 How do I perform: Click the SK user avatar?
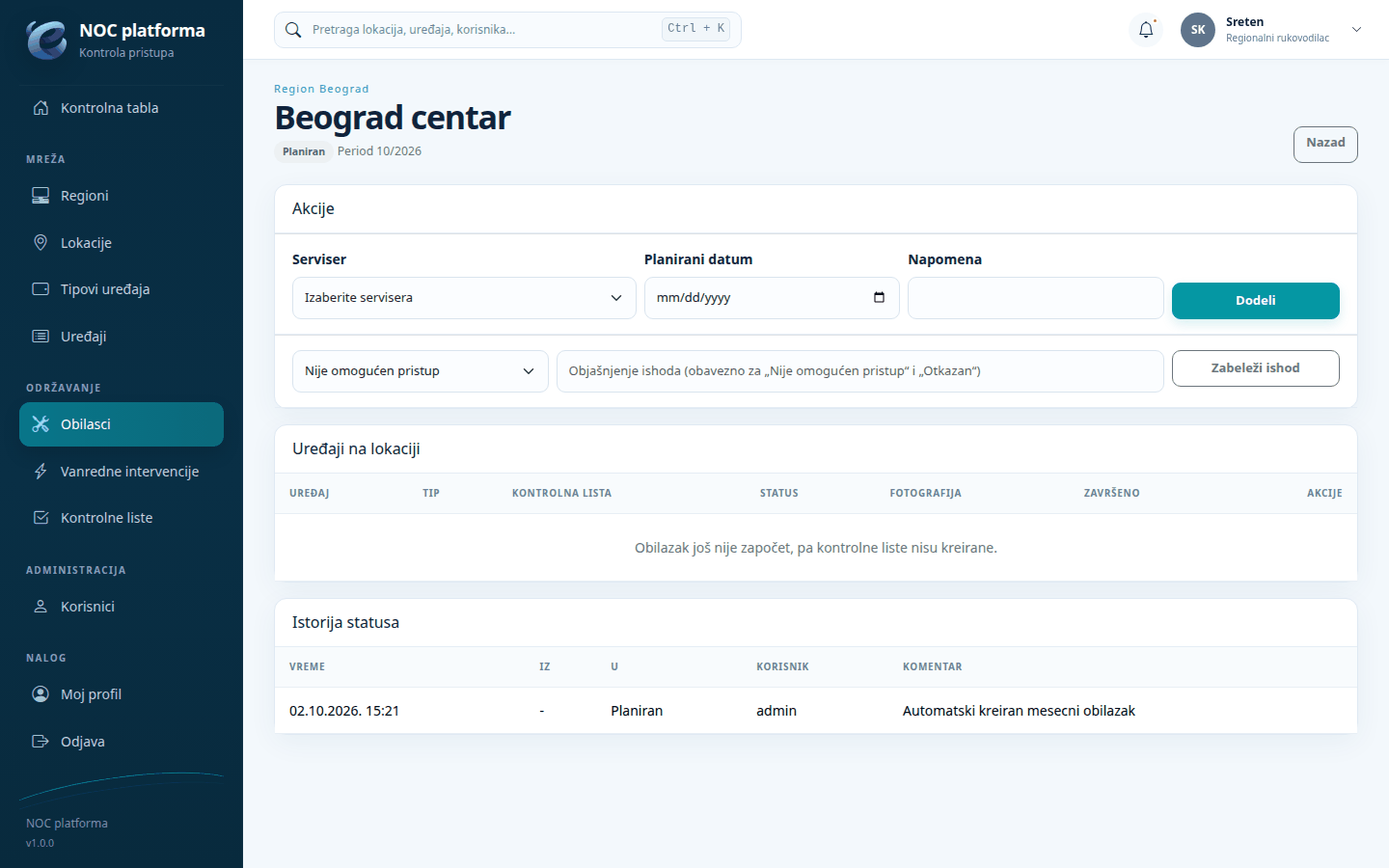pos(1198,30)
